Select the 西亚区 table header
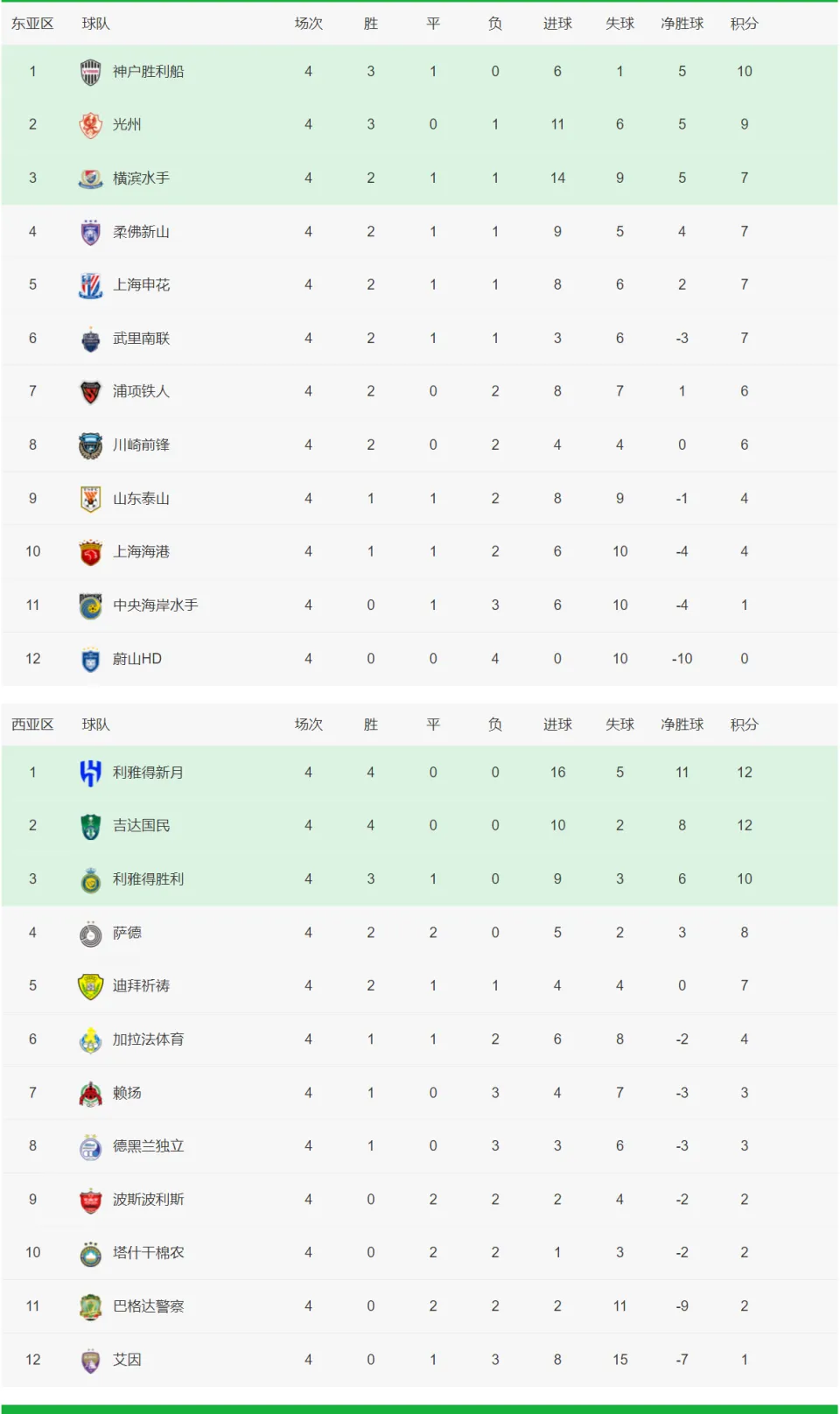Viewport: 840px width, 1414px height. [32, 724]
